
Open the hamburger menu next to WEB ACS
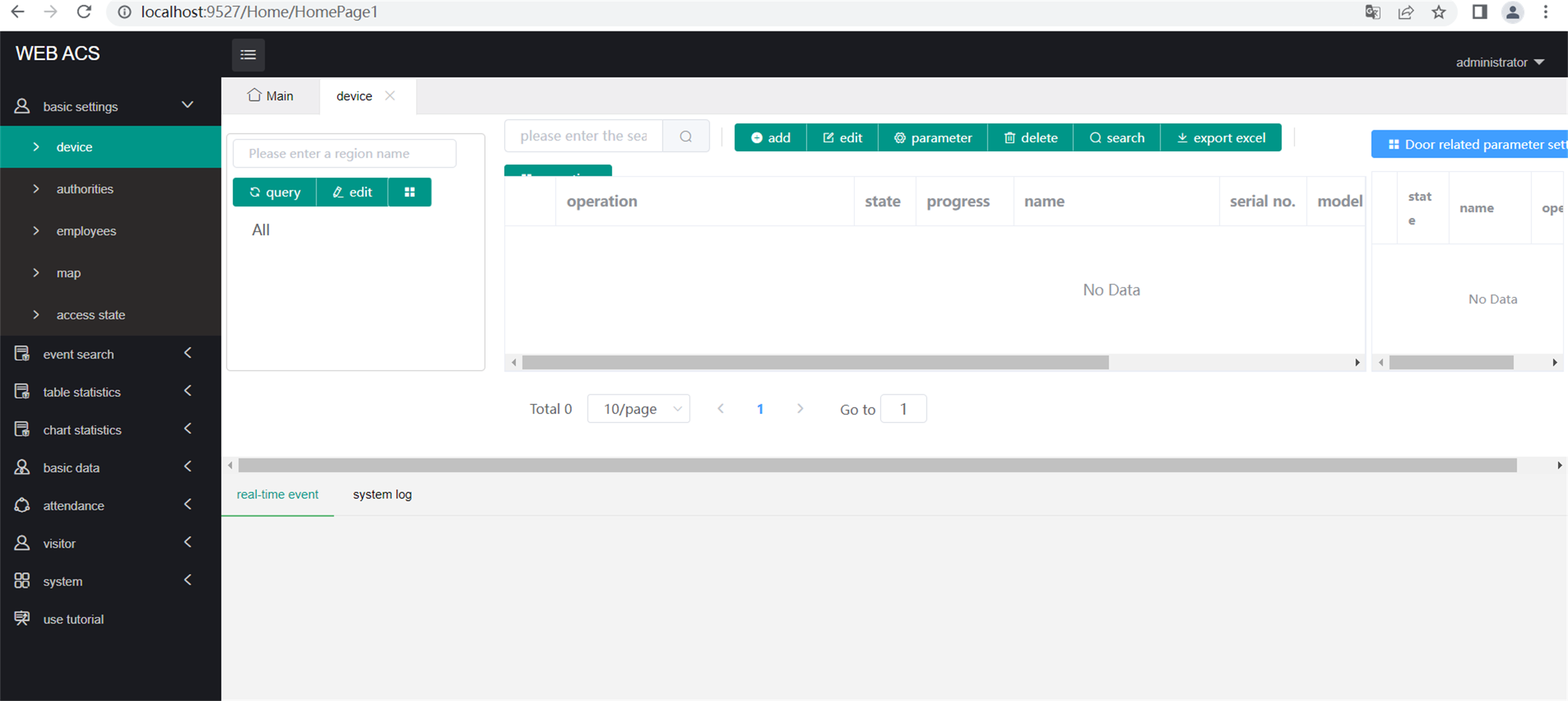(x=248, y=54)
